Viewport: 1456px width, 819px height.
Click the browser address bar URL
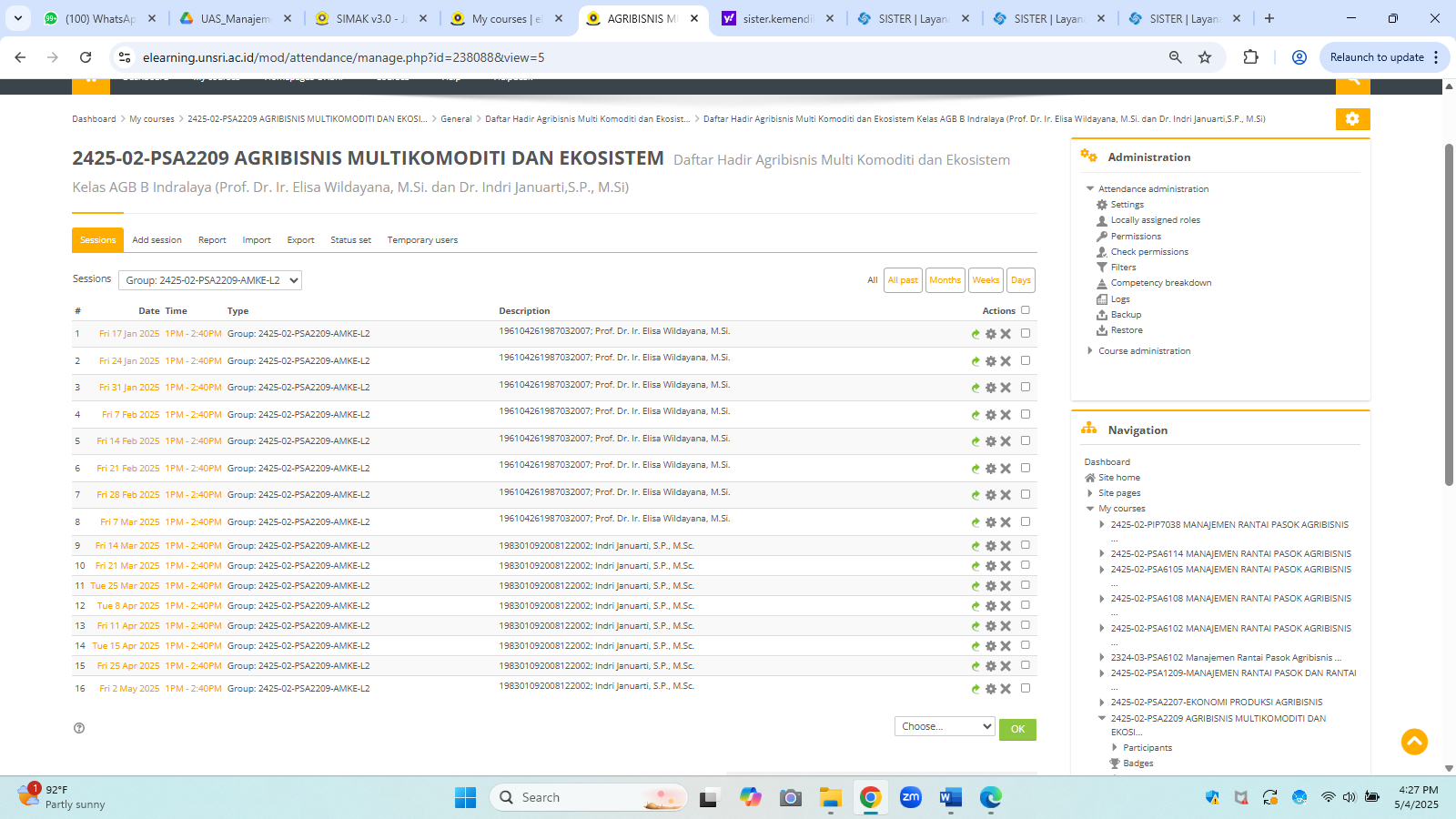[x=343, y=57]
